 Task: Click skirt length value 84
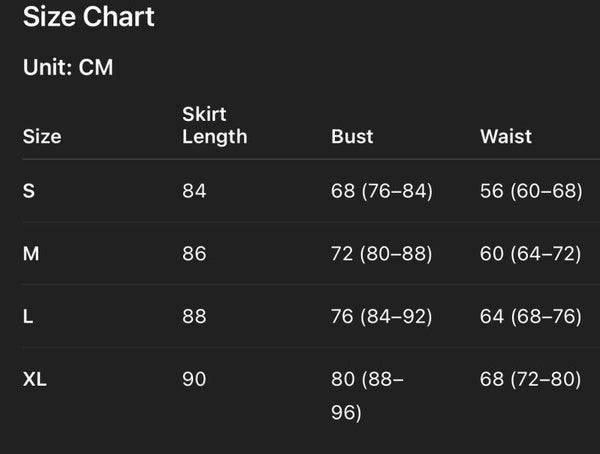coord(194,191)
